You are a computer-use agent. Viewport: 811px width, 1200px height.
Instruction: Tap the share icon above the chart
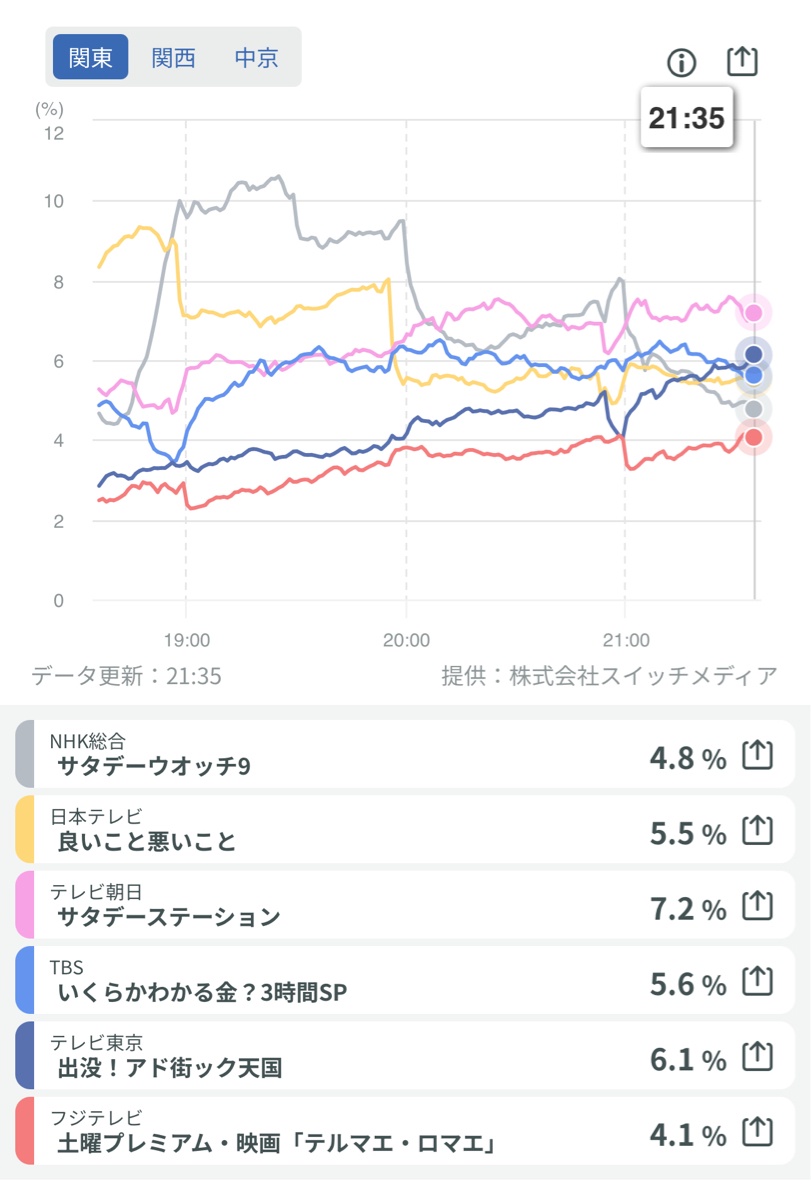(x=742, y=61)
